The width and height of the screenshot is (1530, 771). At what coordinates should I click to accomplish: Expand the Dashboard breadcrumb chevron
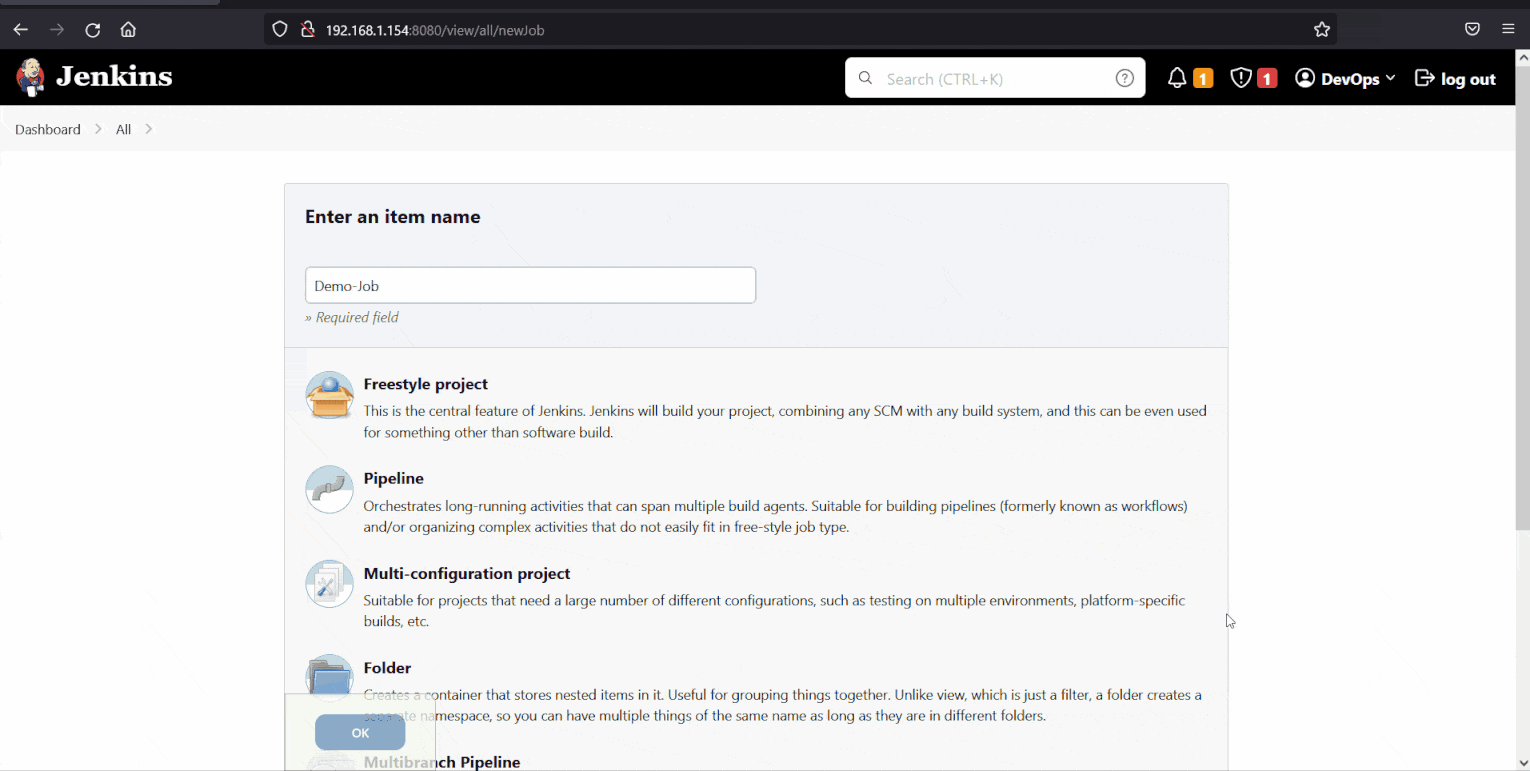98,129
